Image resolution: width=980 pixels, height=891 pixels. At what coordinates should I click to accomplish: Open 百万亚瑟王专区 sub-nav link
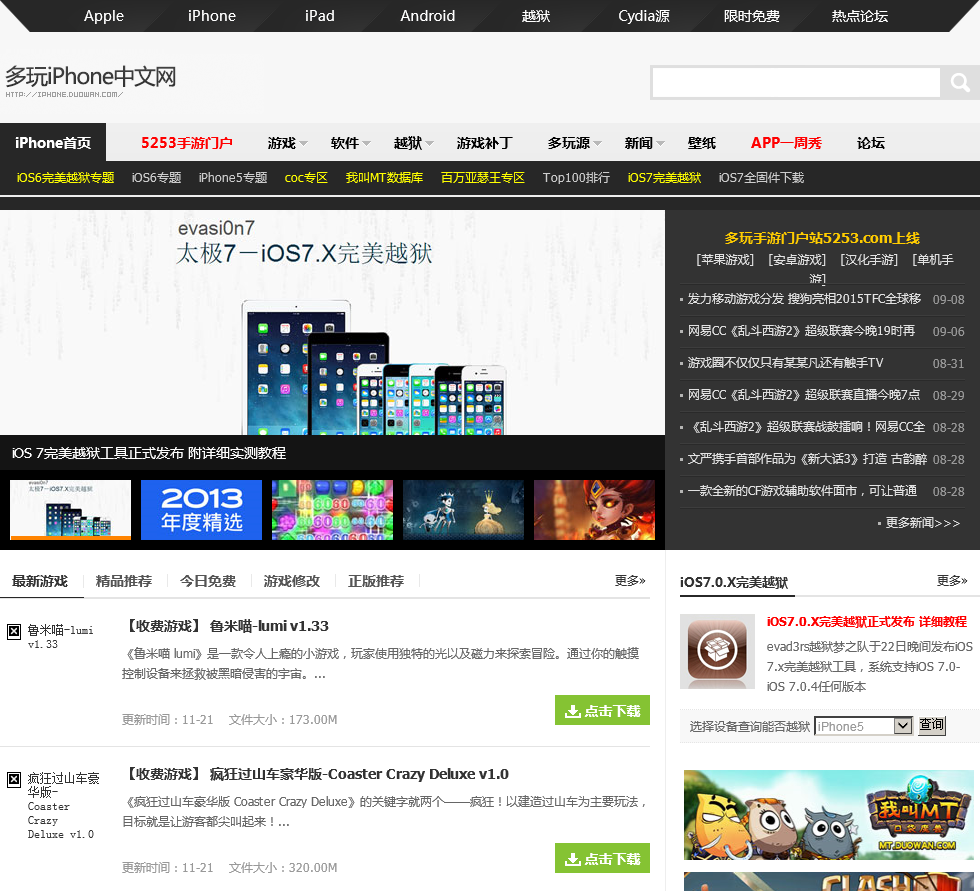click(482, 177)
